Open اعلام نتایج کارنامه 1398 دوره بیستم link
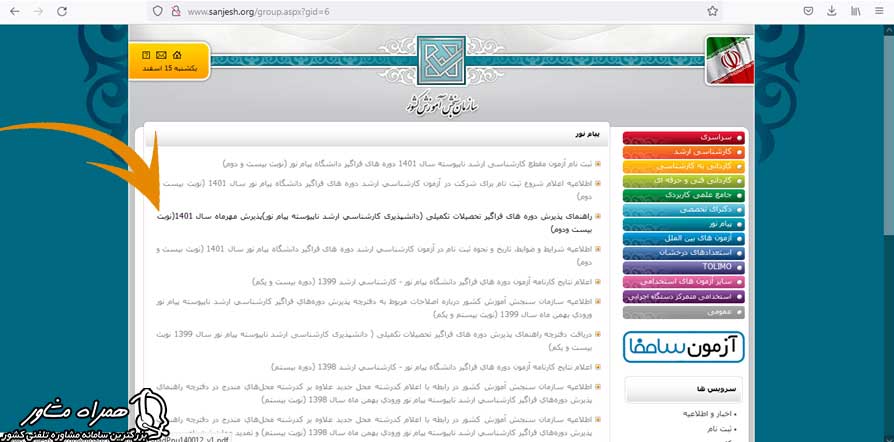Image resolution: width=894 pixels, height=442 pixels. (x=432, y=367)
